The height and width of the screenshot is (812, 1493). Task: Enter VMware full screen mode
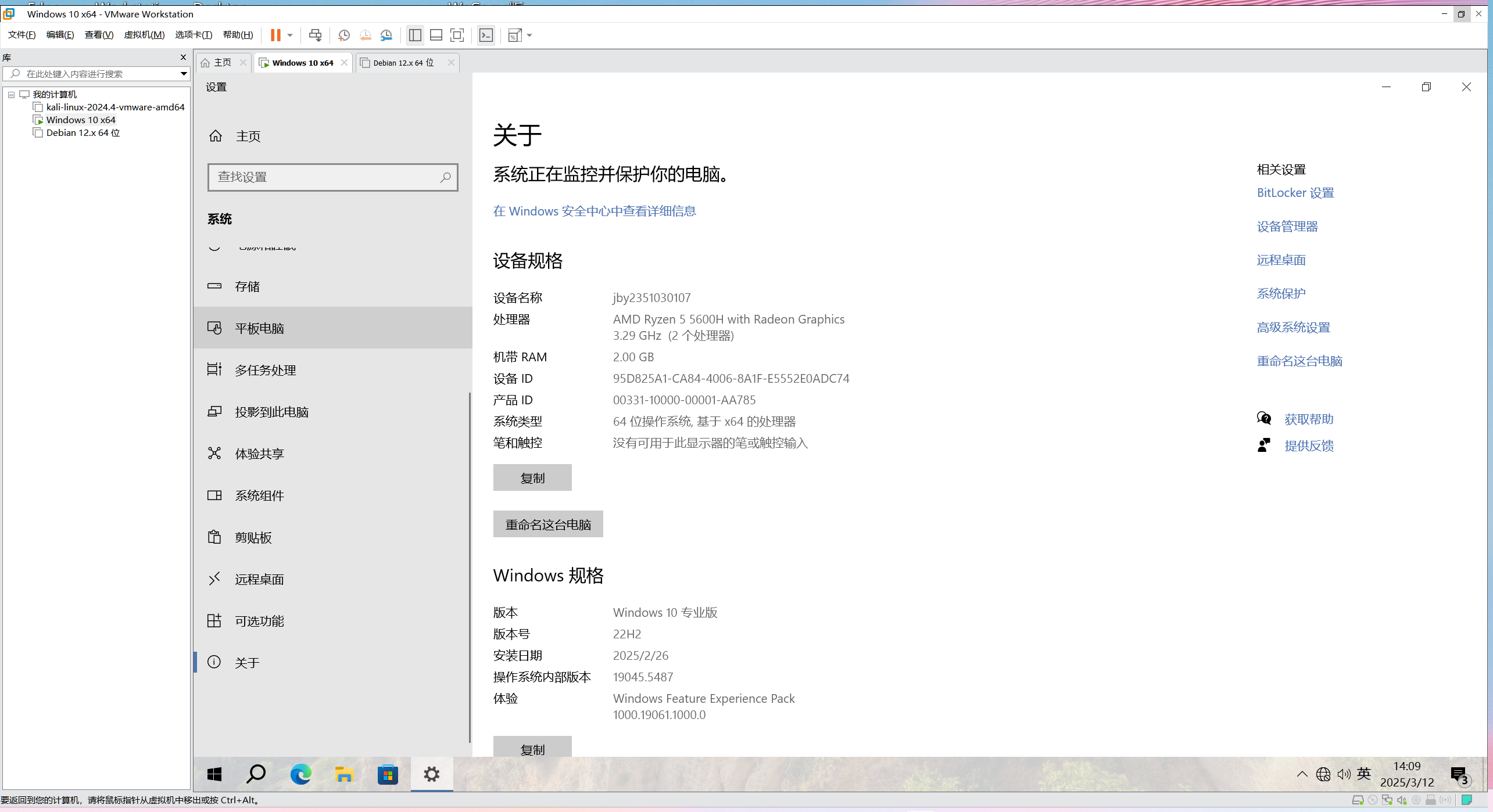coord(457,35)
